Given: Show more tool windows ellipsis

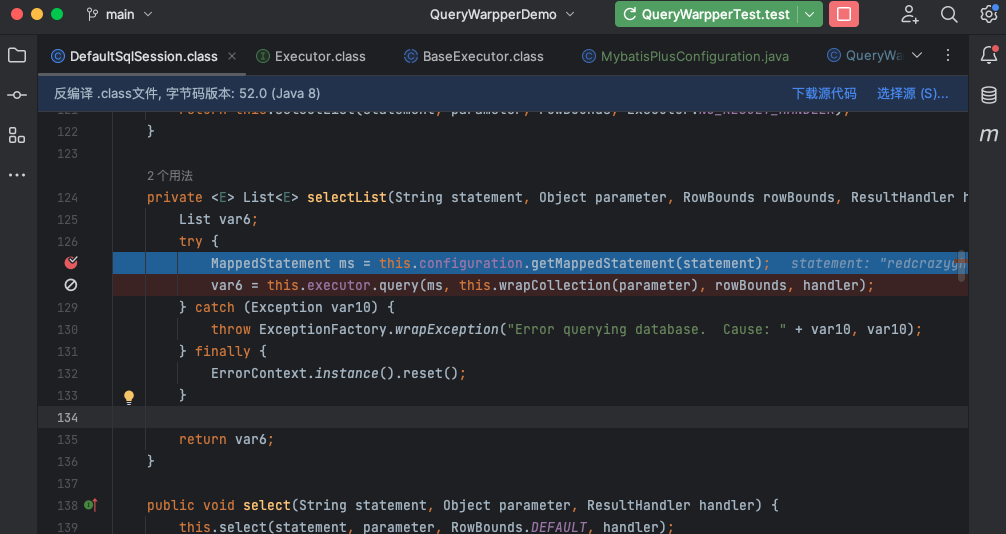Looking at the screenshot, I should [x=17, y=174].
